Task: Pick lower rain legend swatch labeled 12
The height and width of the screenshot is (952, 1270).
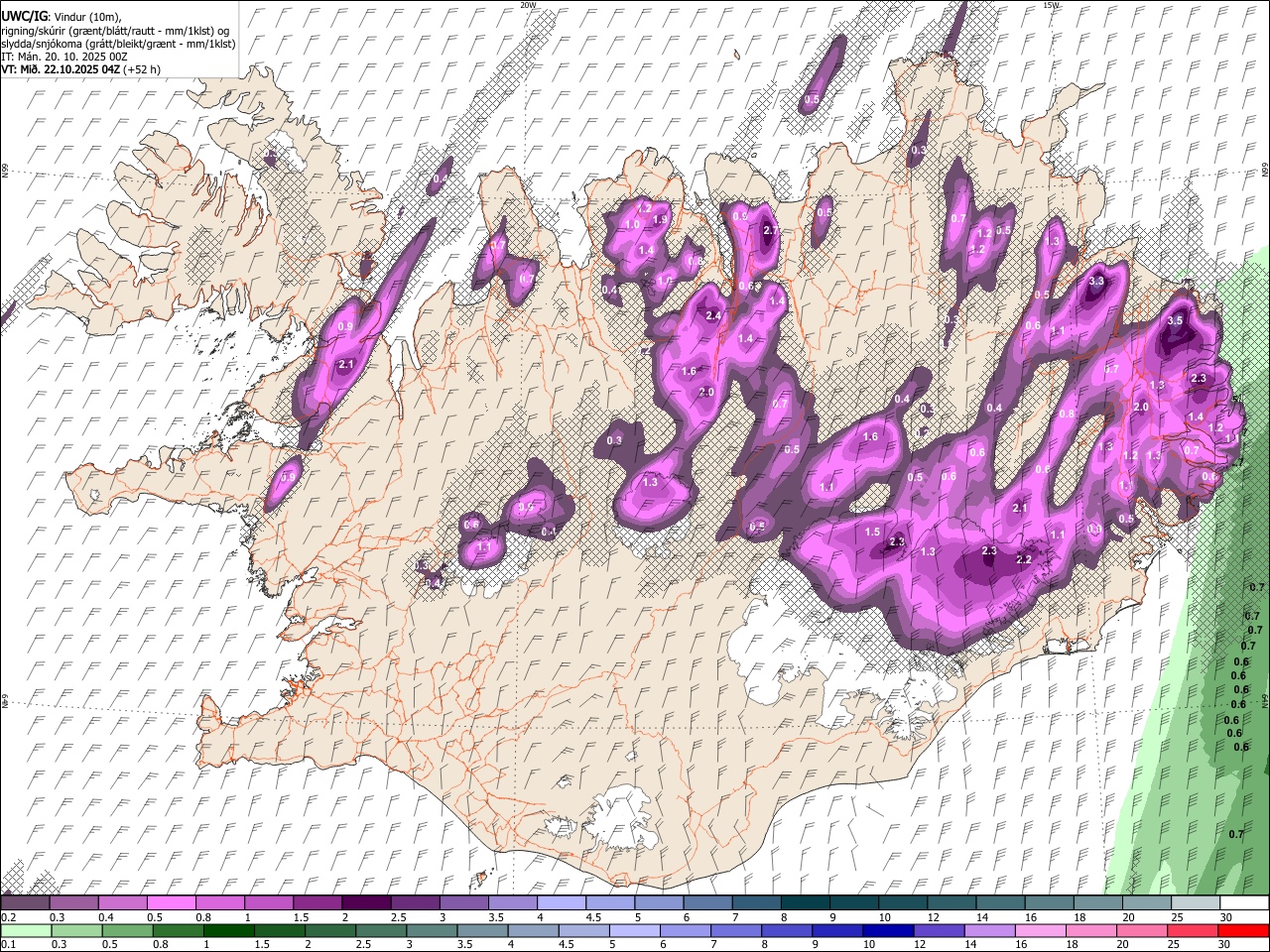Action: point(940,930)
